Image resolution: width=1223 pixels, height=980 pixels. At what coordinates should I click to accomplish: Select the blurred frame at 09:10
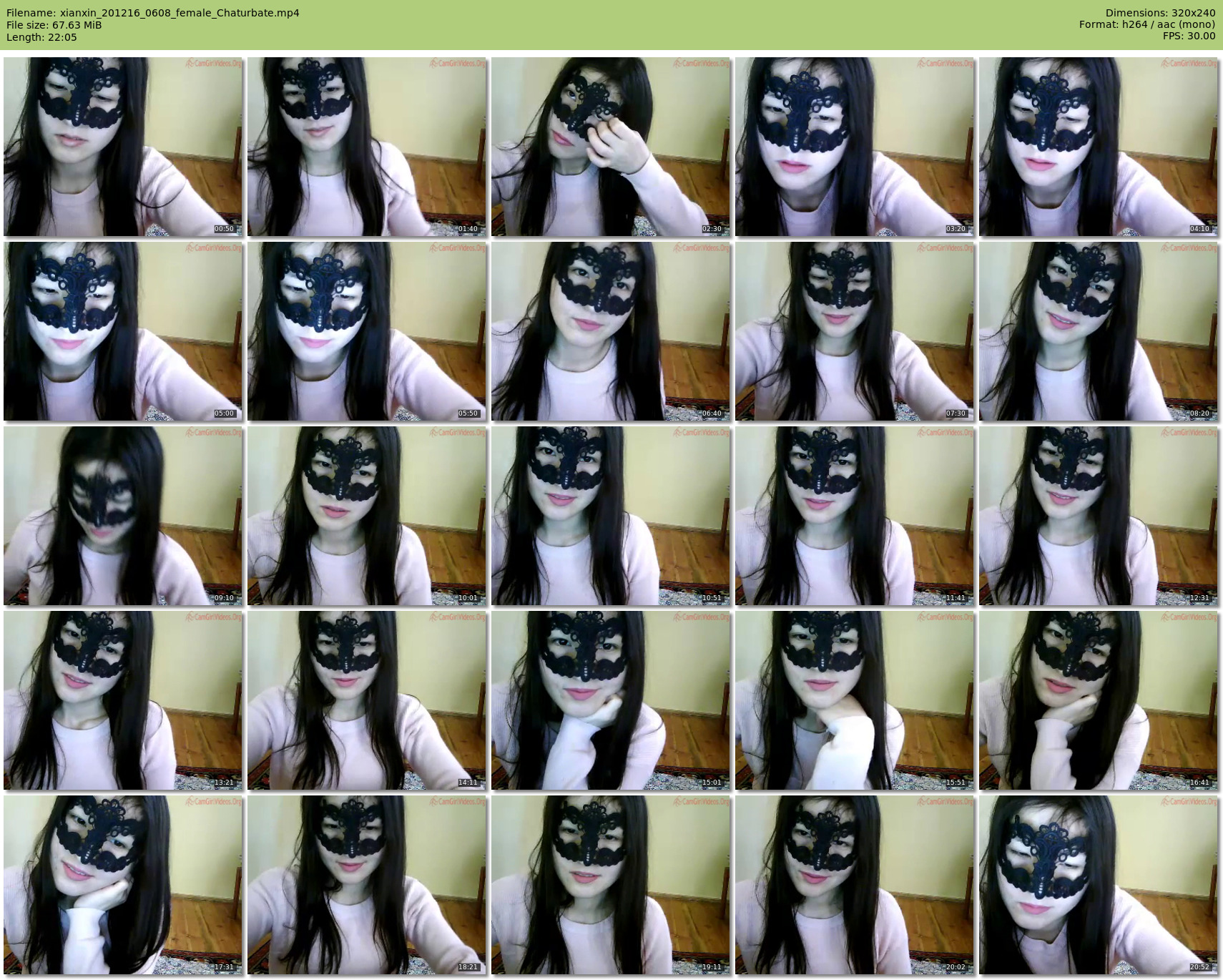[x=123, y=516]
